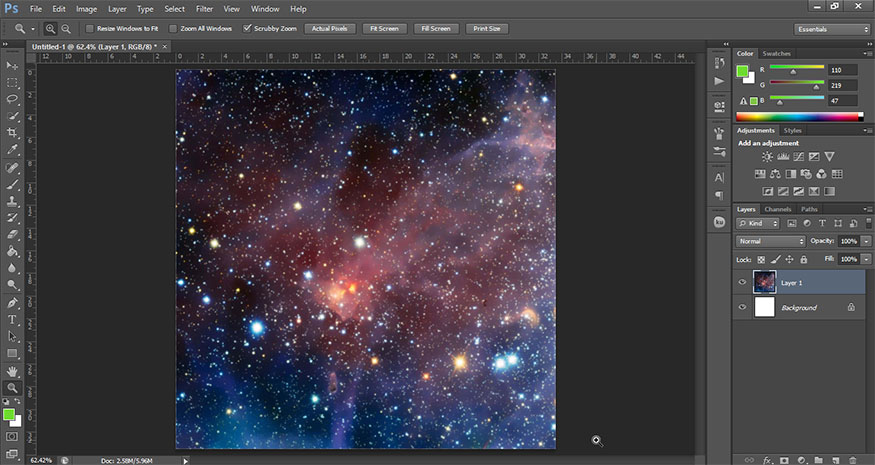
Task: Switch to the Channels tab
Action: click(778, 209)
